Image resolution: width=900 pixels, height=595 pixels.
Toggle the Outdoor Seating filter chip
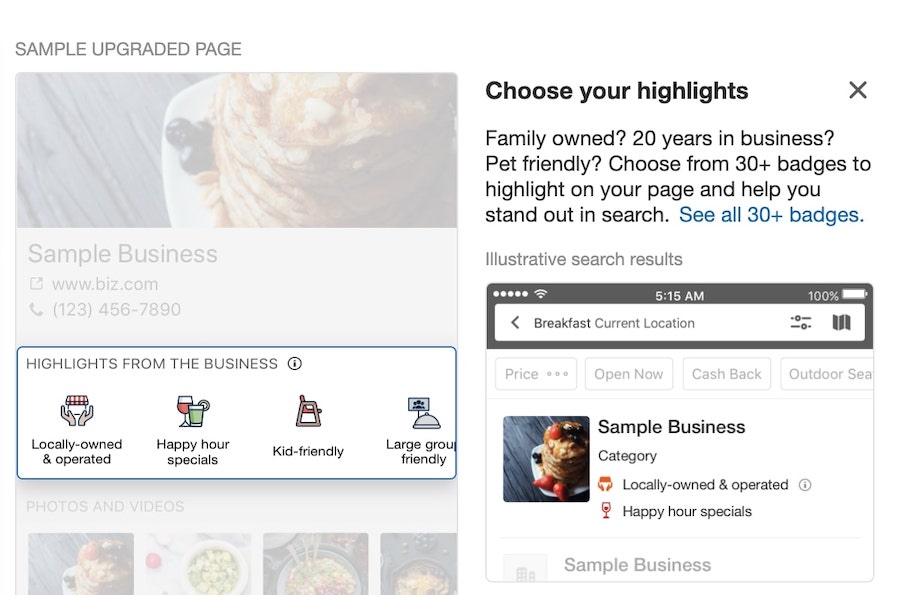pyautogui.click(x=832, y=373)
